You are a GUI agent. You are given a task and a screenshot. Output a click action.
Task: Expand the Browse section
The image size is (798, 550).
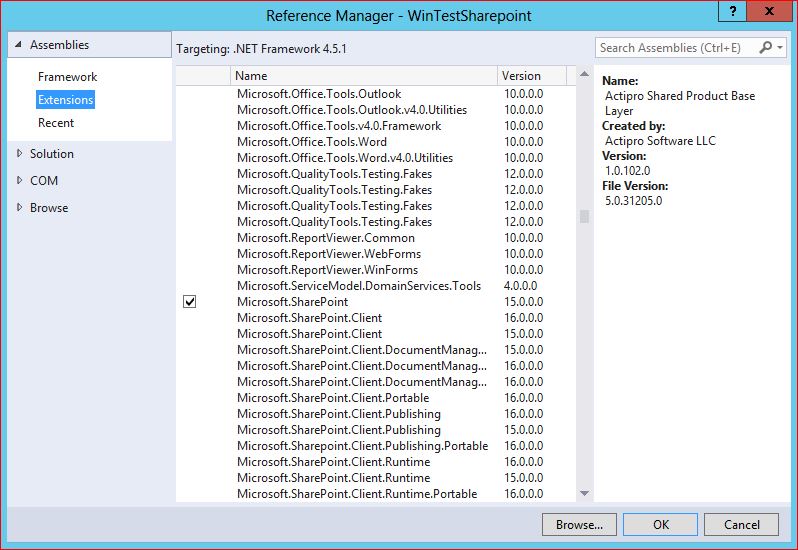[x=19, y=207]
